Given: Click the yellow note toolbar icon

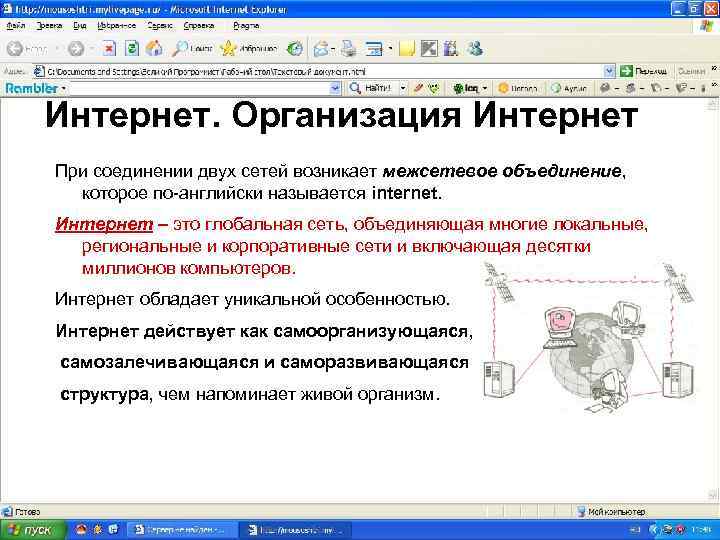Looking at the screenshot, I should click(407, 49).
